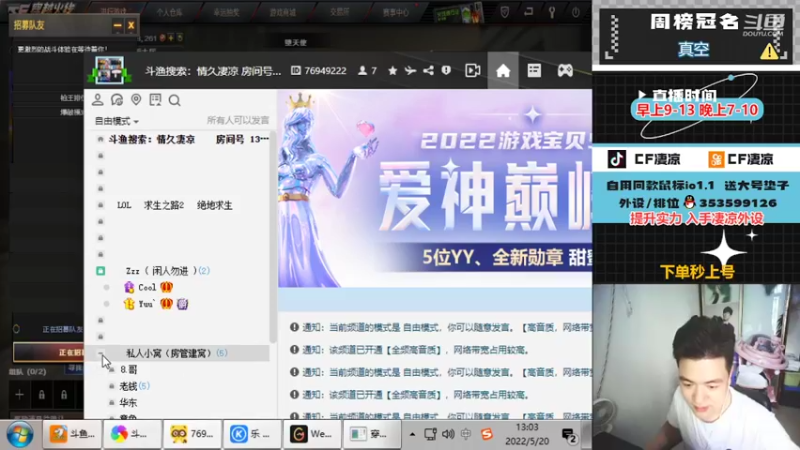Click the volume speaker tray icon
The width and height of the screenshot is (800, 450).
coord(448,434)
